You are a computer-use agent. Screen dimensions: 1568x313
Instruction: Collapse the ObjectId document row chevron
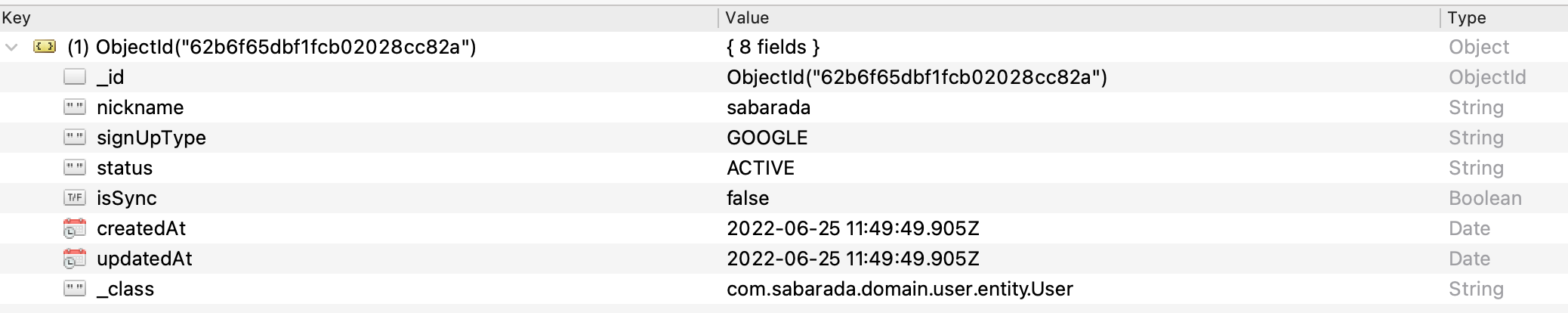pos(11,47)
